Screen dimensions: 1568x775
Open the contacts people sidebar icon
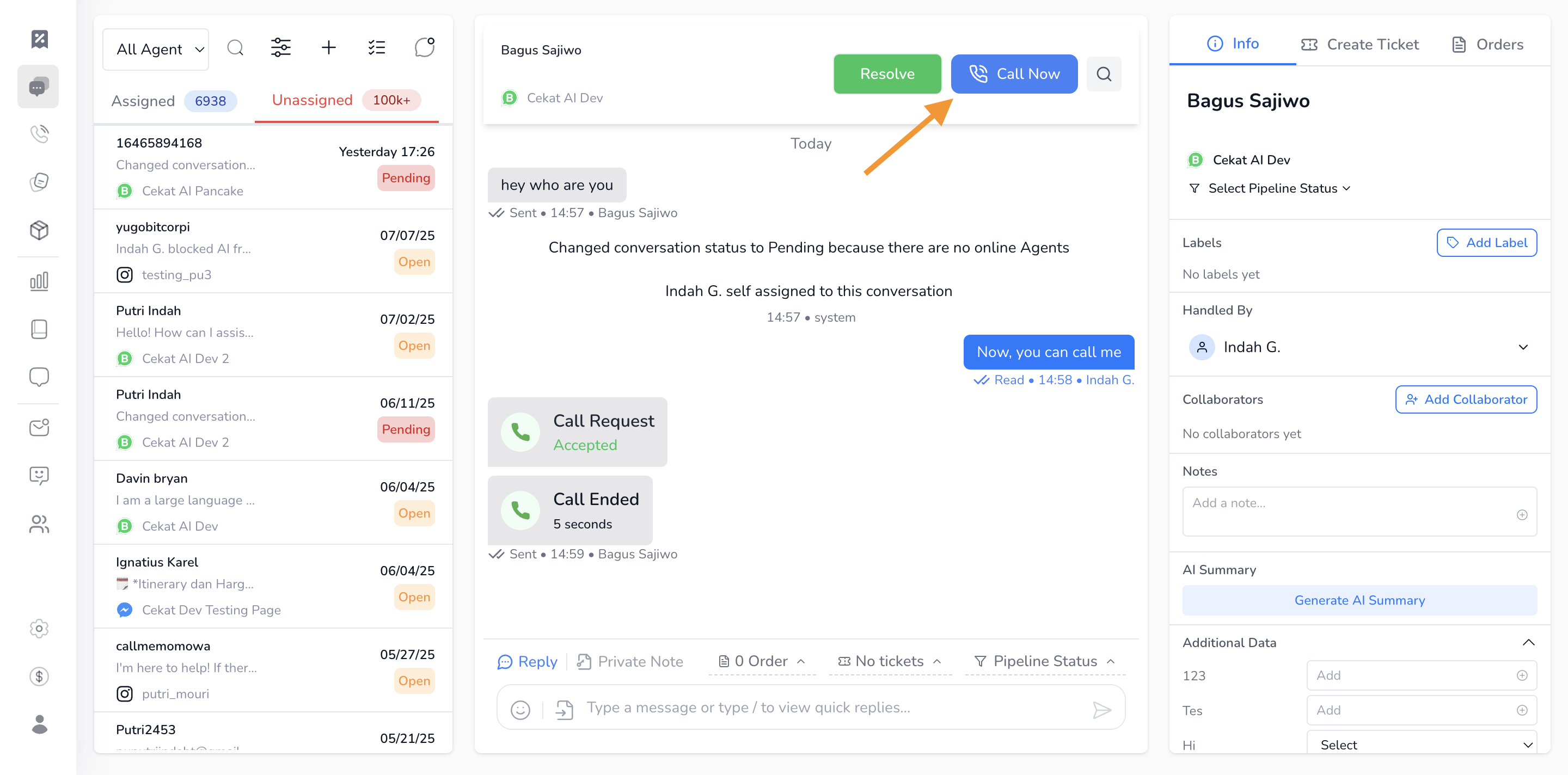click(x=39, y=524)
